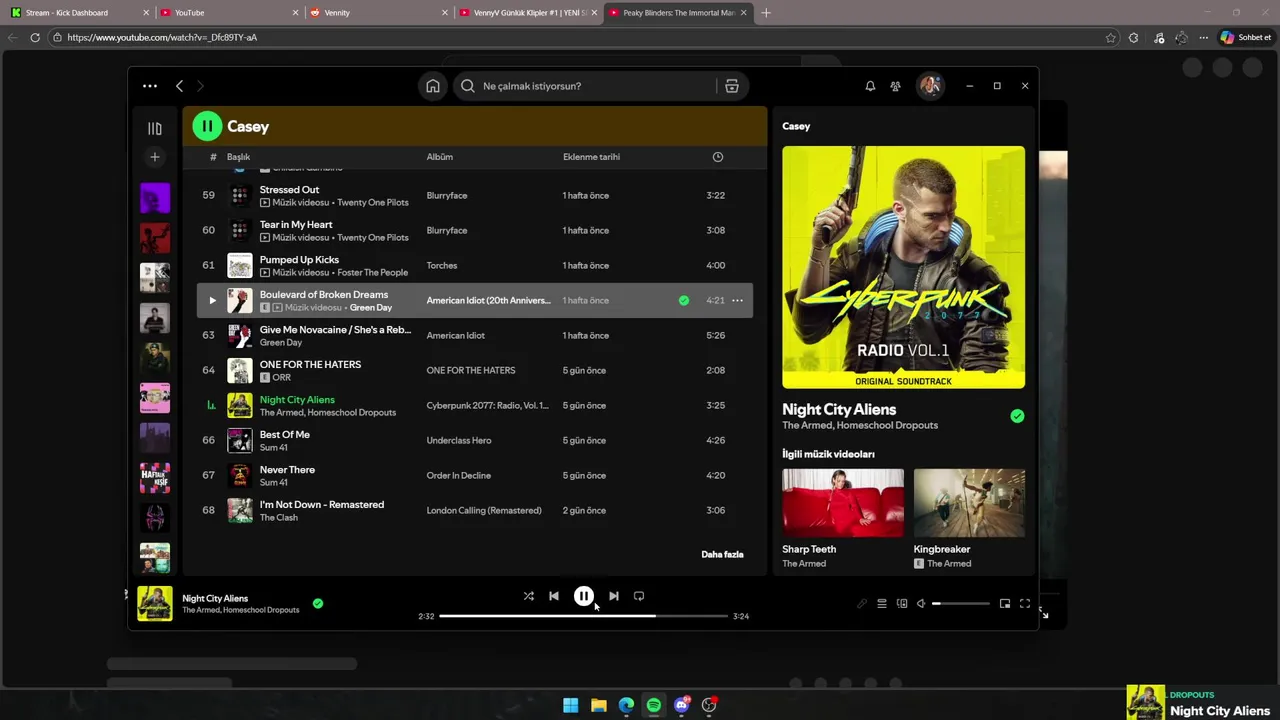Open London Calling (Remastered) album link
This screenshot has width=1280, height=720.
(x=484, y=510)
